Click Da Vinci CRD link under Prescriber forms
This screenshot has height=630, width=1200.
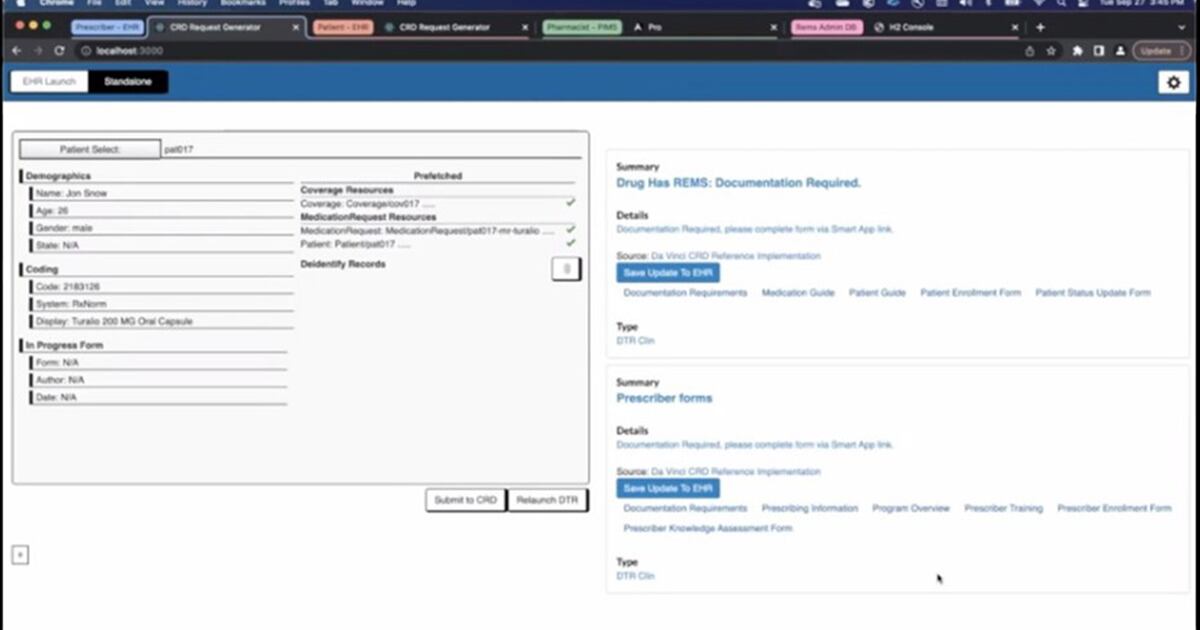tap(736, 471)
